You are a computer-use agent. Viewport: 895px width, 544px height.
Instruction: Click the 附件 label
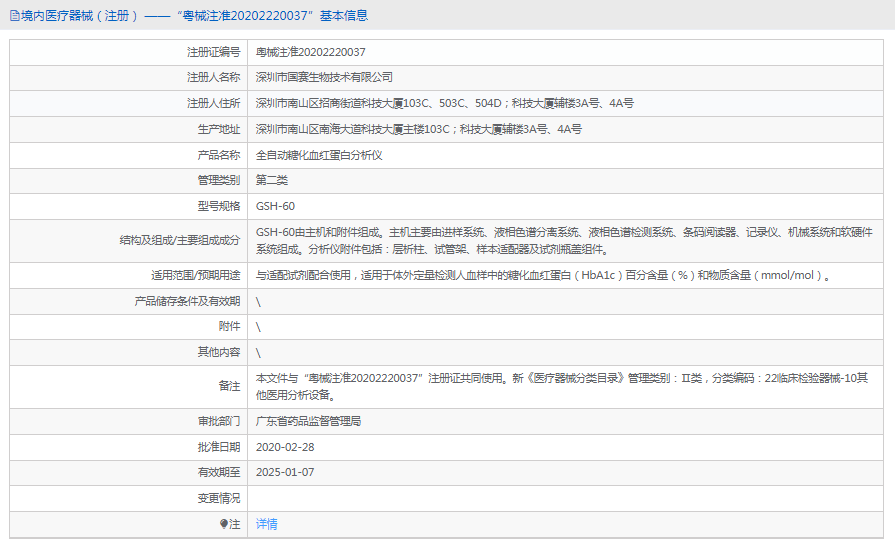pos(229,326)
